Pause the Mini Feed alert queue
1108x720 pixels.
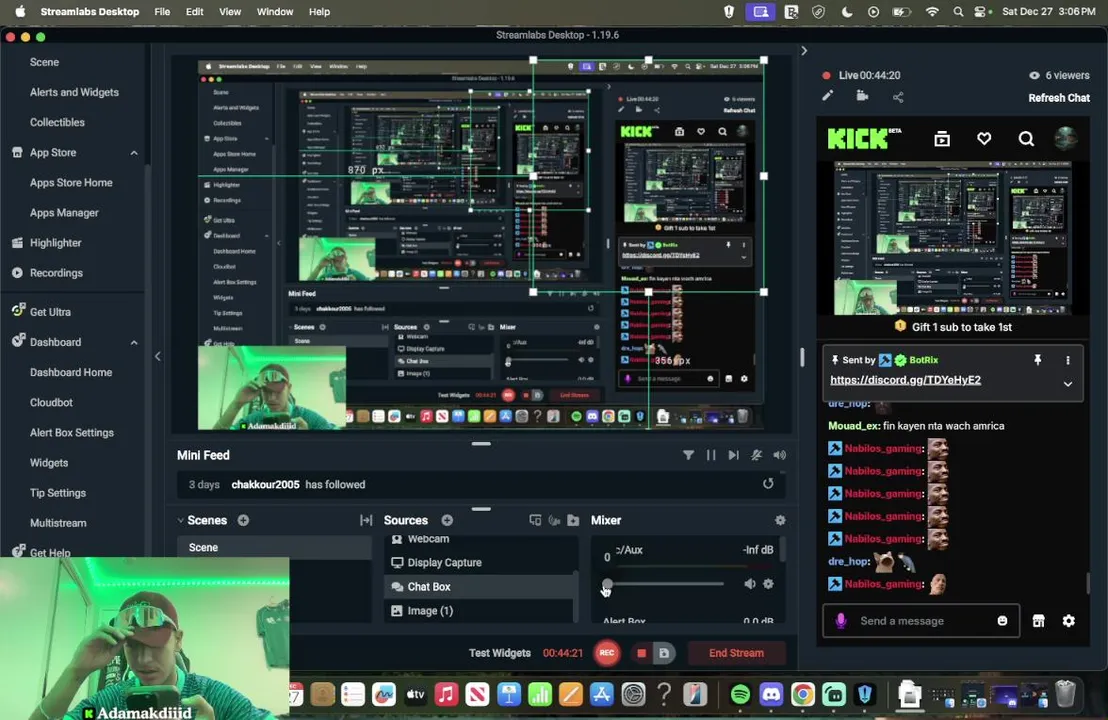point(711,455)
